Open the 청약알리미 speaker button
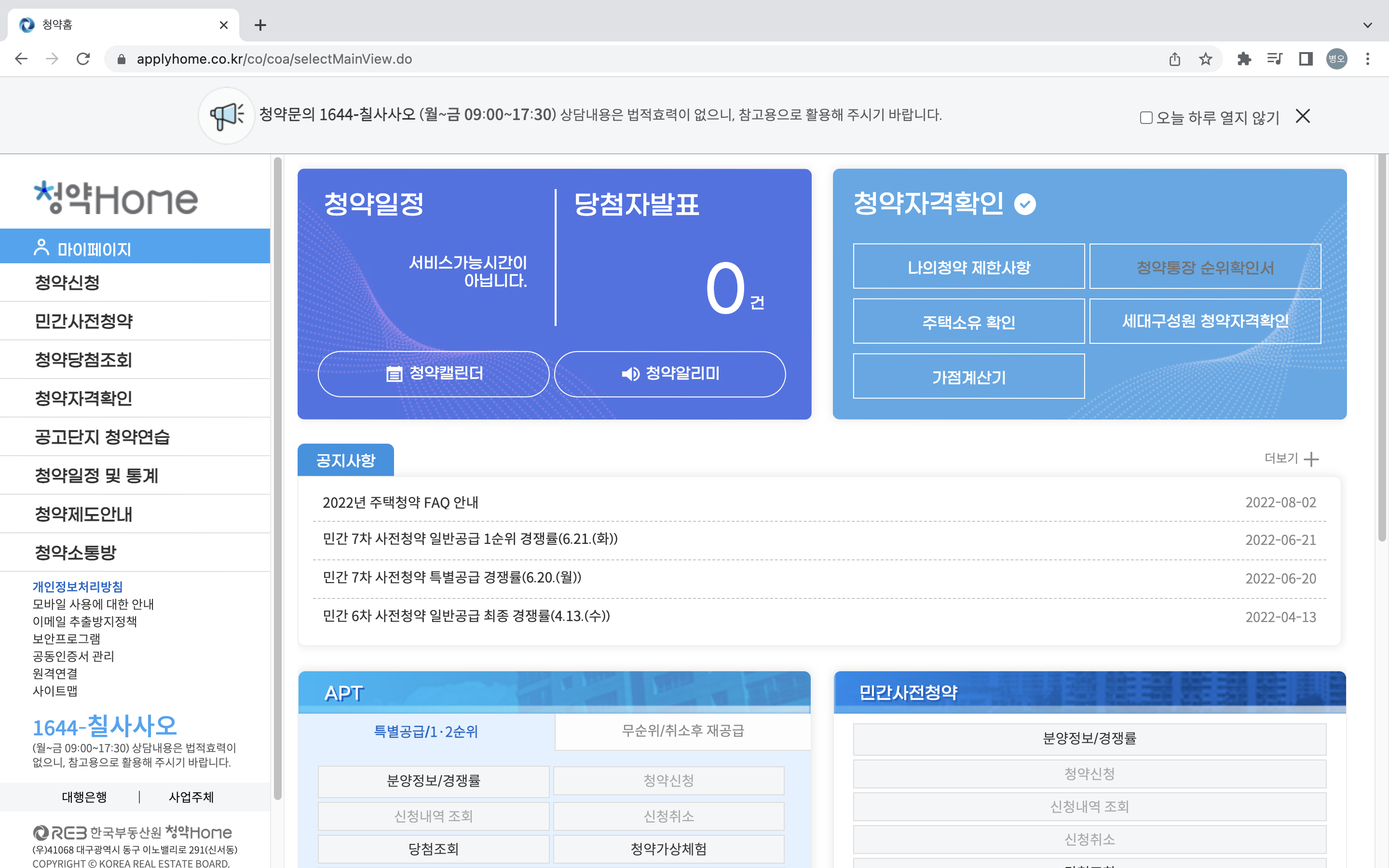The height and width of the screenshot is (868, 1389). [x=670, y=374]
